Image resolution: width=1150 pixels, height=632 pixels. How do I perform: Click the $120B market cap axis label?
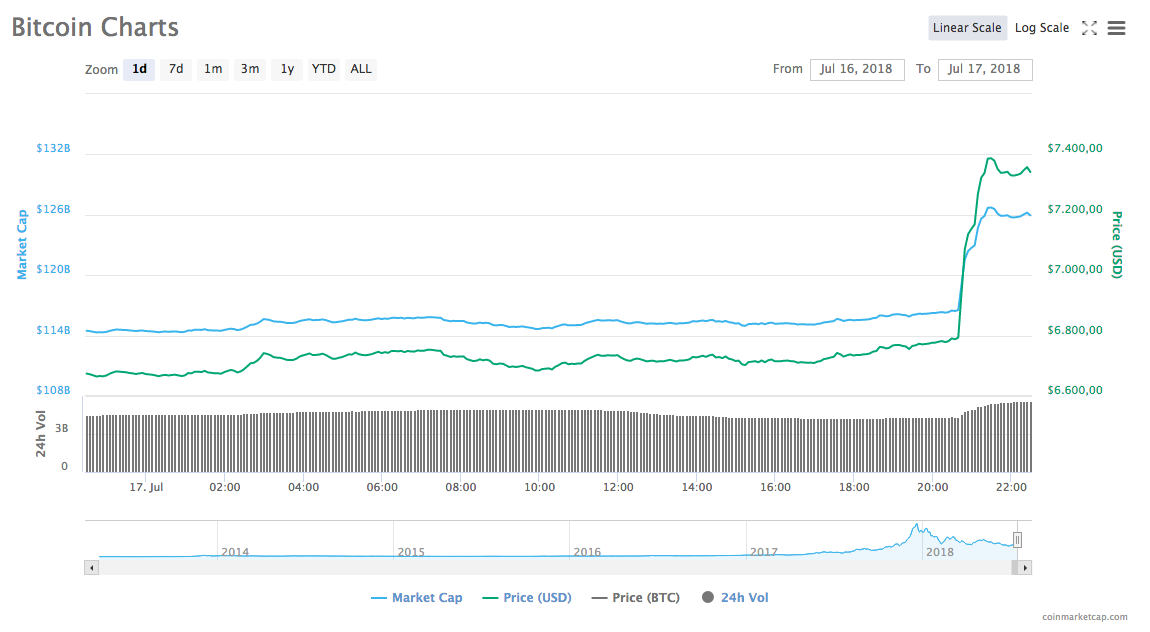click(x=54, y=269)
